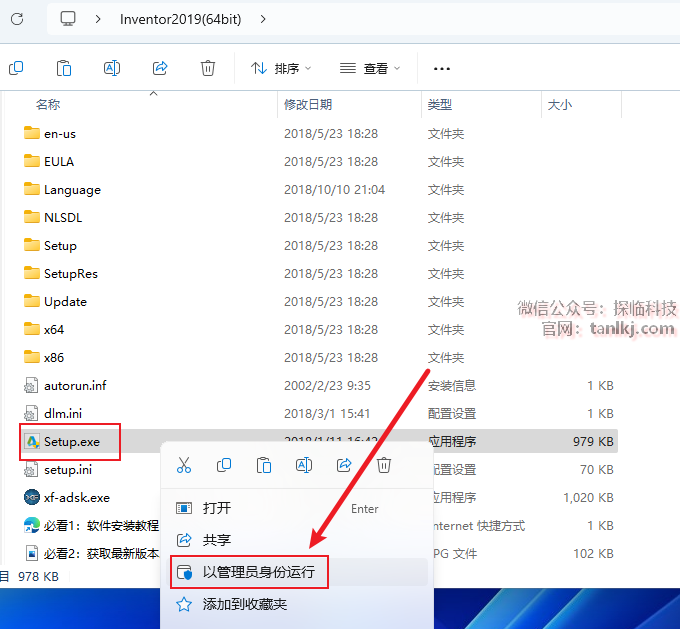Select the 必看1:软件安装教程 shortcut
Image resolution: width=680 pixels, height=629 pixels.
point(92,525)
